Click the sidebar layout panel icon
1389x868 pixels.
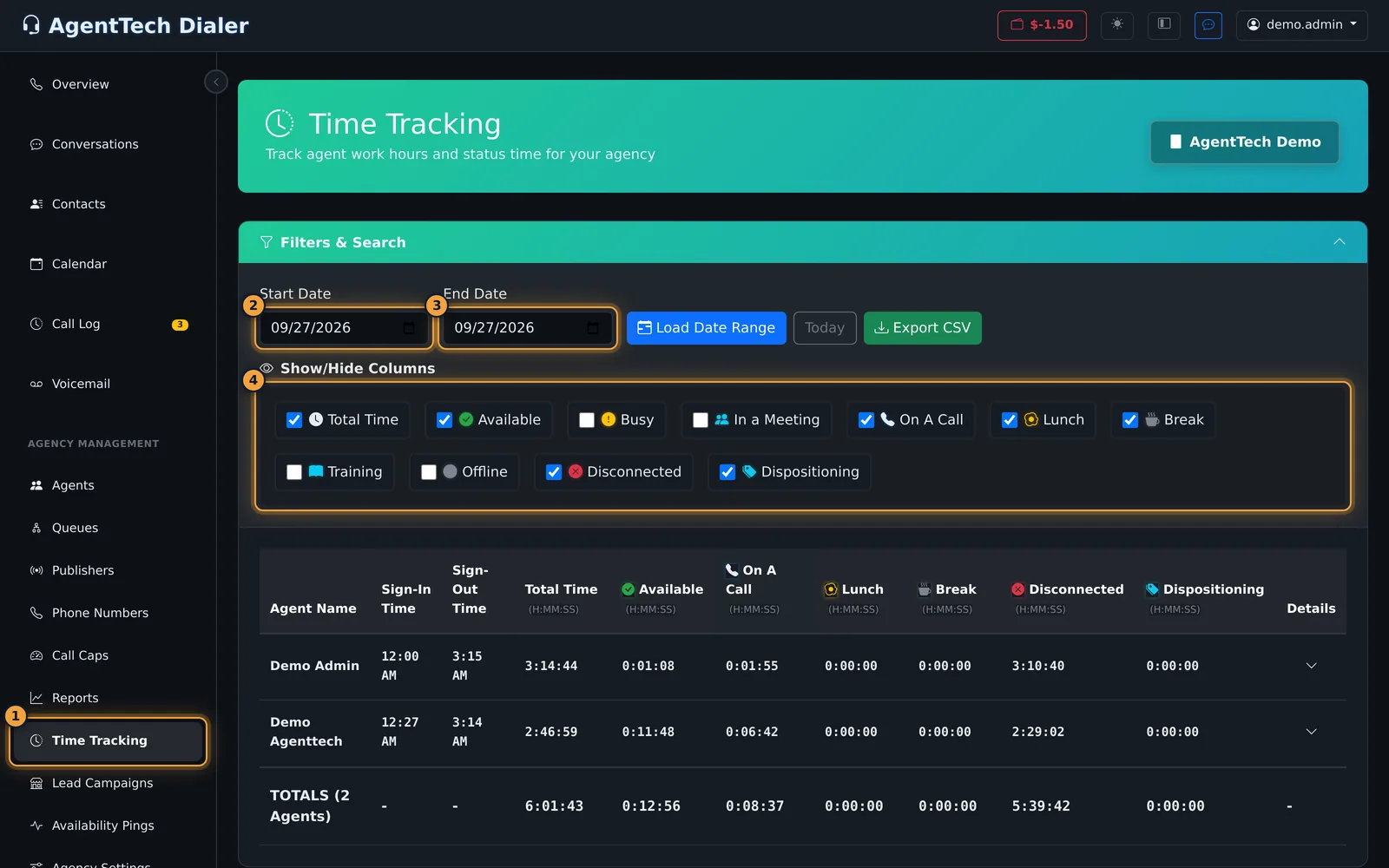[x=1164, y=24]
